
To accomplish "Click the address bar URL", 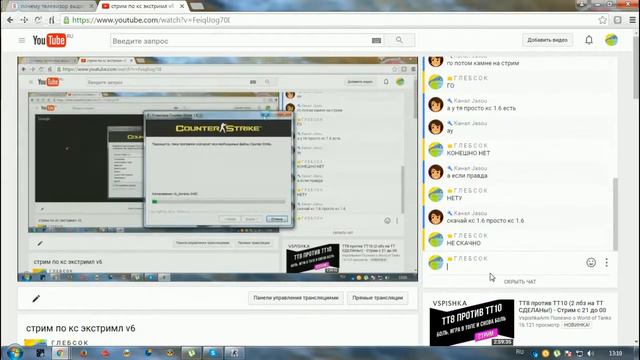I will click(x=151, y=20).
